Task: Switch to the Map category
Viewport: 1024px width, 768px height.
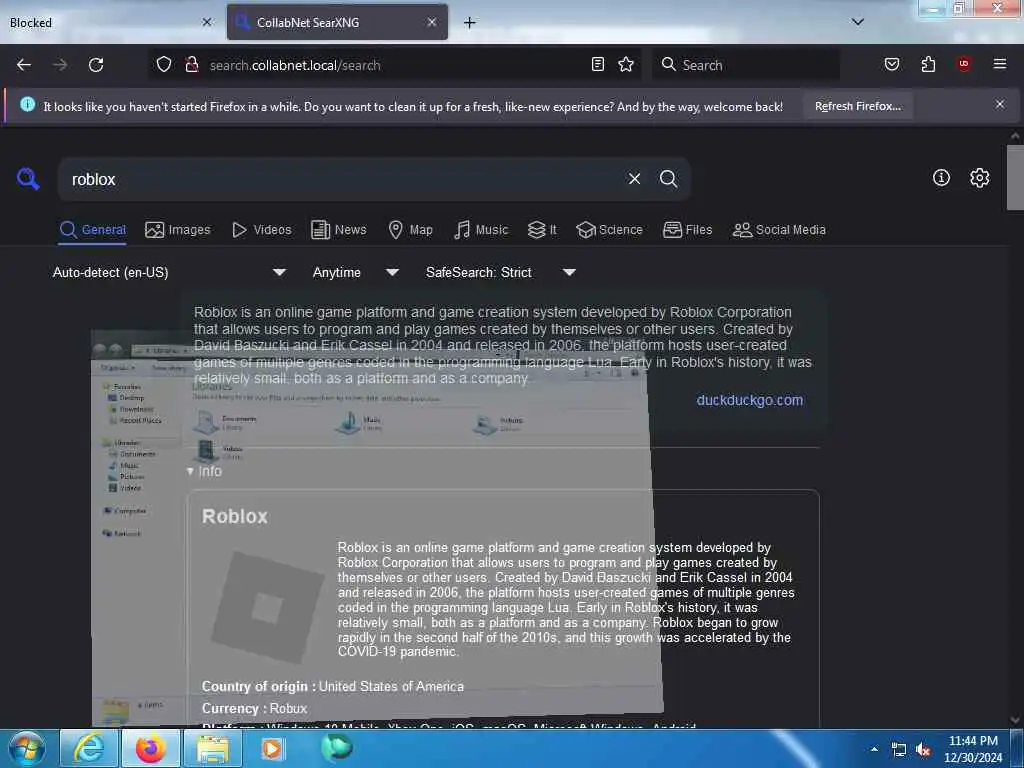Action: coord(410,230)
